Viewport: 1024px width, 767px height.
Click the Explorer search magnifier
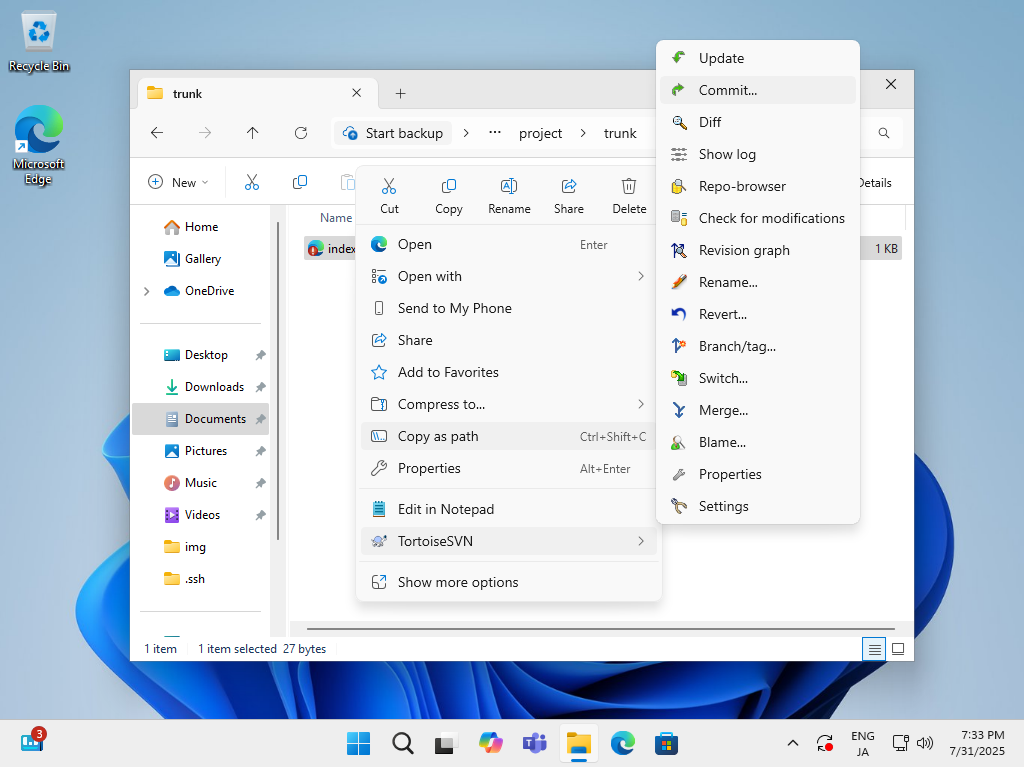[x=884, y=133]
